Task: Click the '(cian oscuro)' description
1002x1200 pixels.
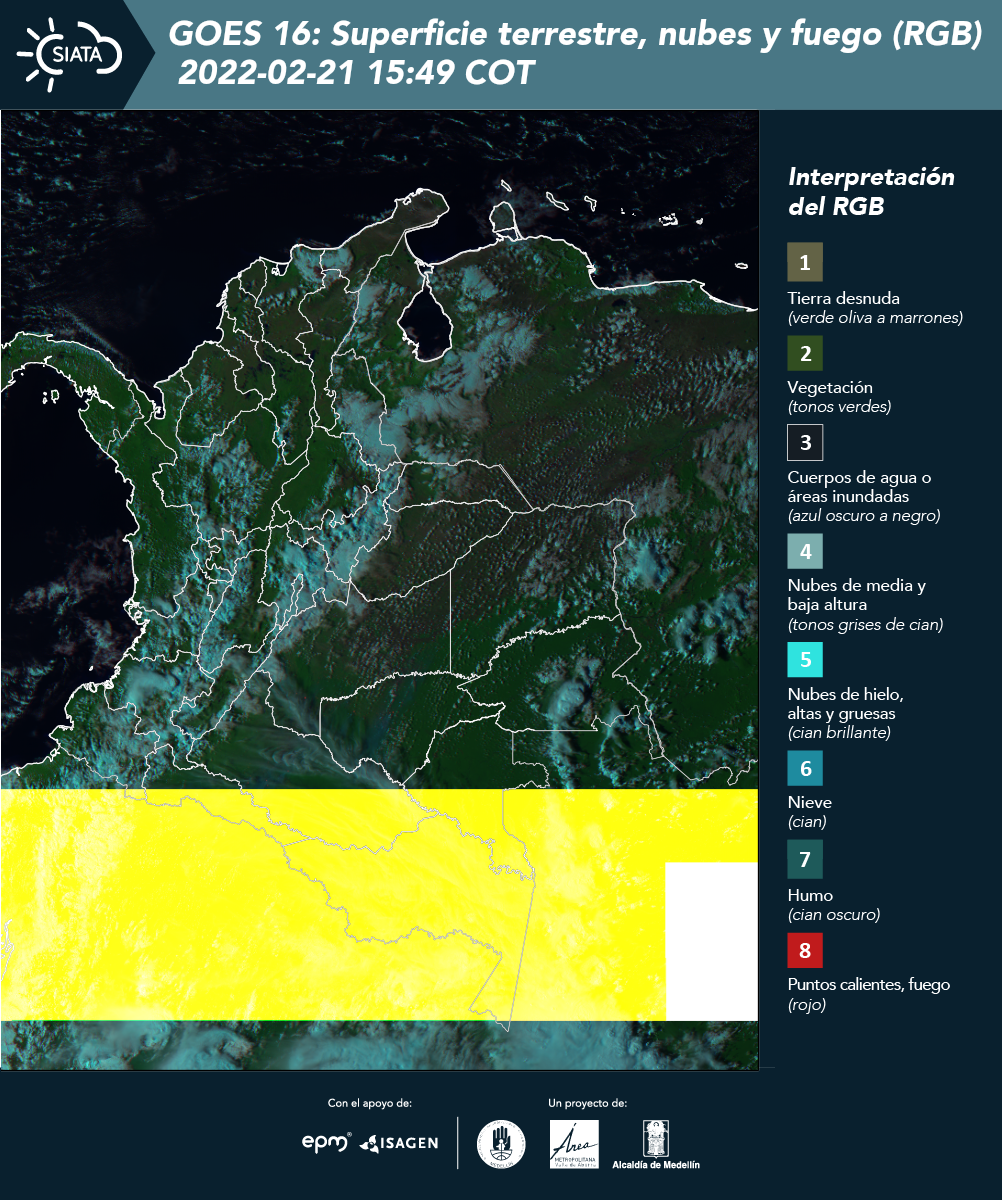Action: 834,914
